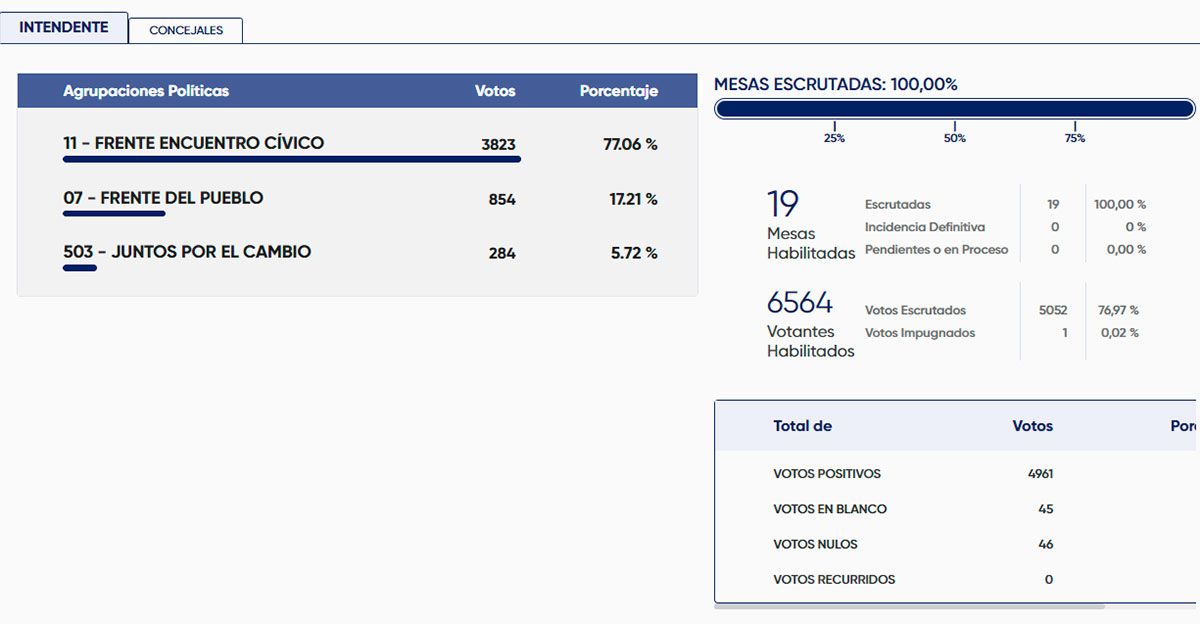Screen dimensions: 1200x624
Task: Click the vote bar under Frente Encuentro Cívico
Action: coord(291,159)
